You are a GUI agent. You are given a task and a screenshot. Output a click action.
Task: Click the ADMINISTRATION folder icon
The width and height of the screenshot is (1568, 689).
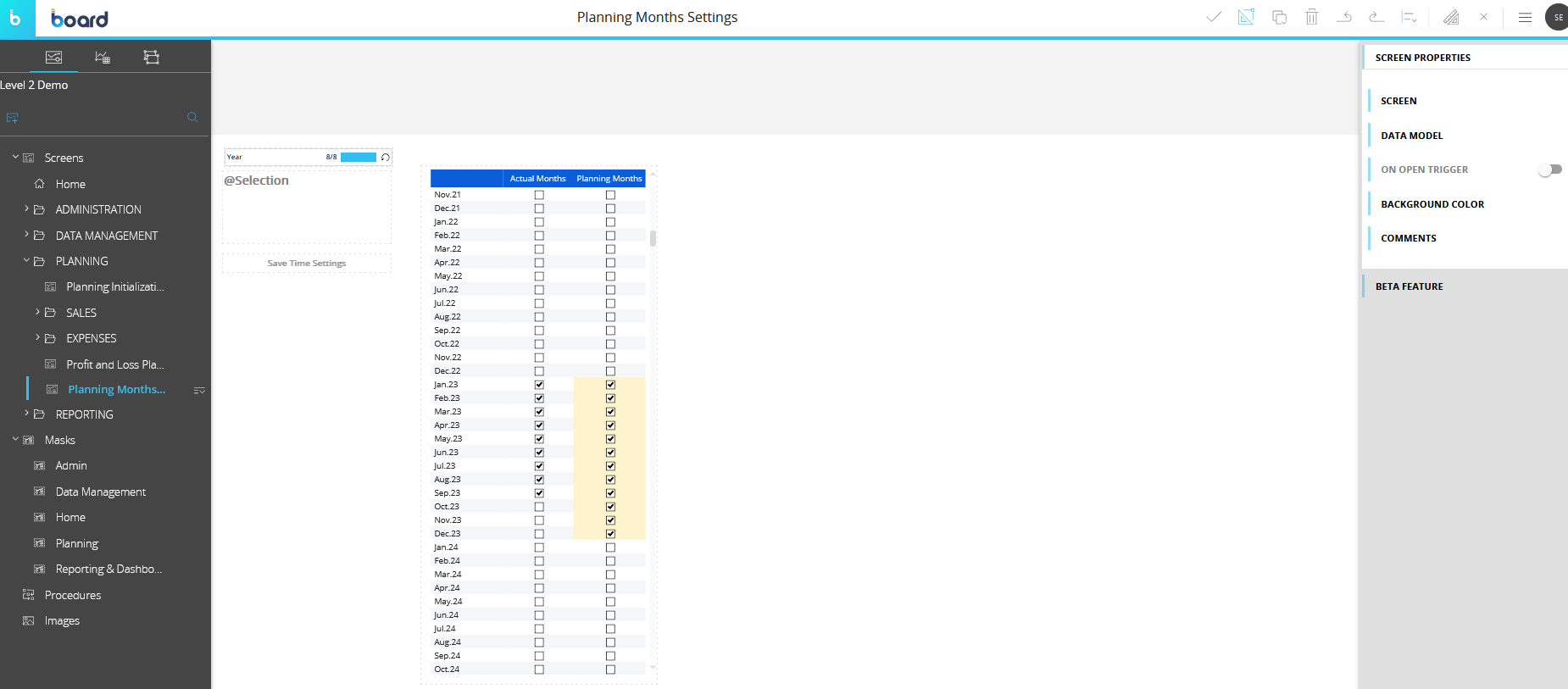pyautogui.click(x=39, y=209)
